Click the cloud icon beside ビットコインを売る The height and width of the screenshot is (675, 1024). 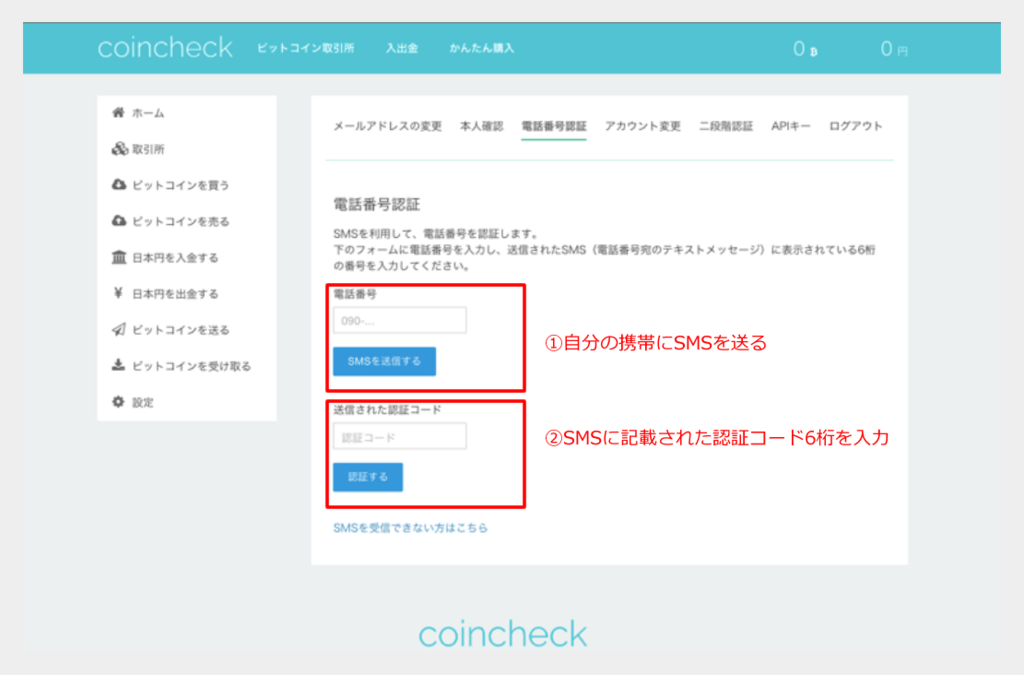click(x=119, y=221)
